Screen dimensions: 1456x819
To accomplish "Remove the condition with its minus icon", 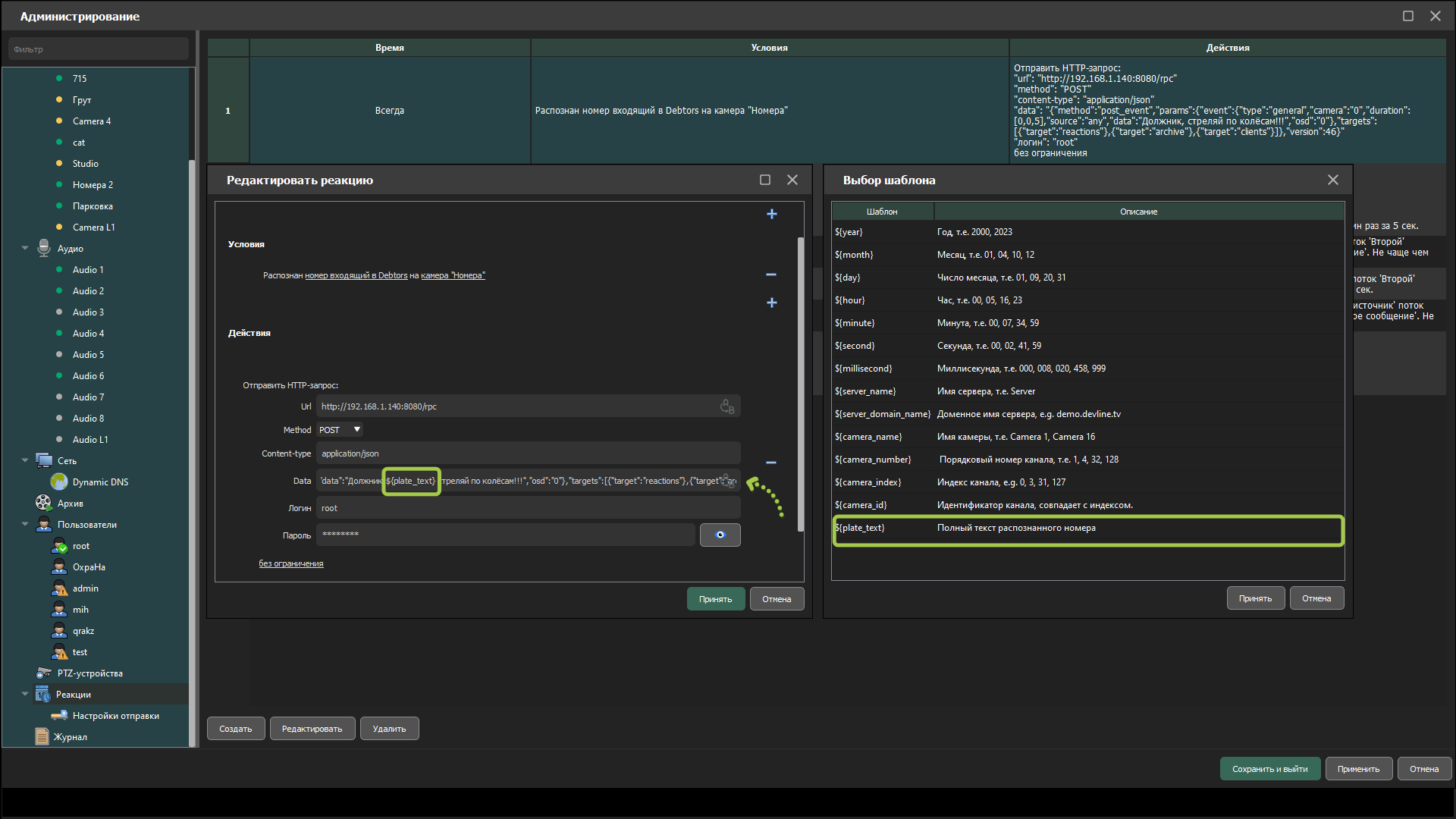I will click(771, 275).
